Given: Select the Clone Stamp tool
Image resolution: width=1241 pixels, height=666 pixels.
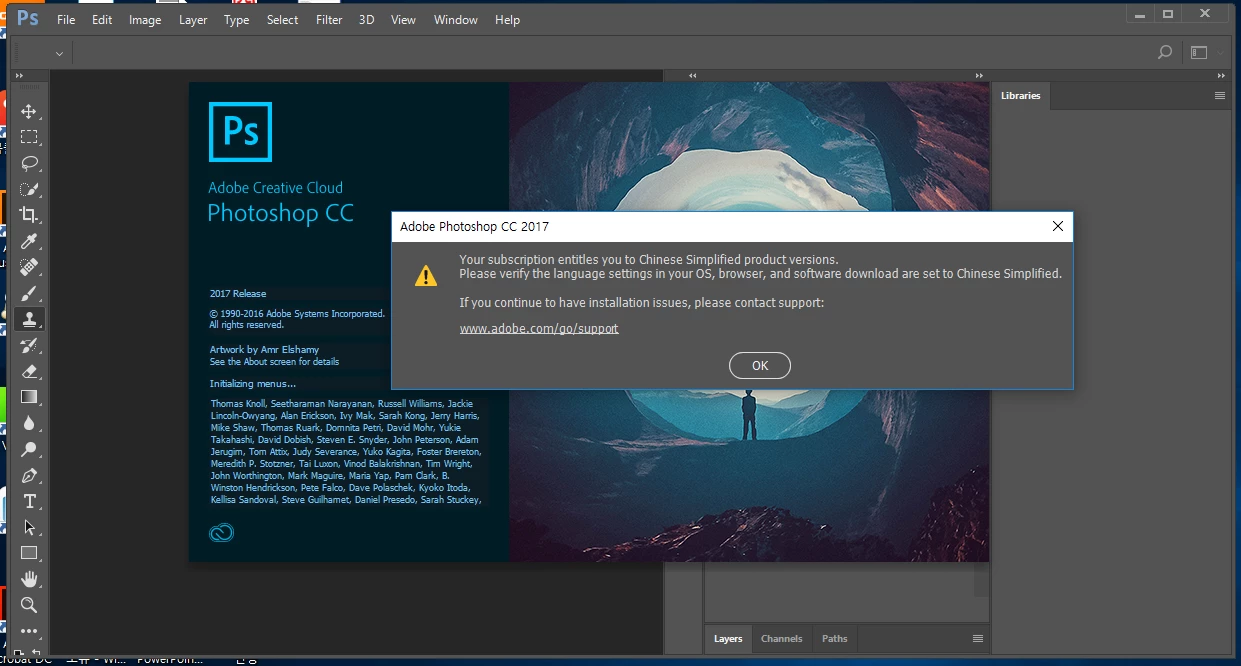Looking at the screenshot, I should [x=29, y=319].
